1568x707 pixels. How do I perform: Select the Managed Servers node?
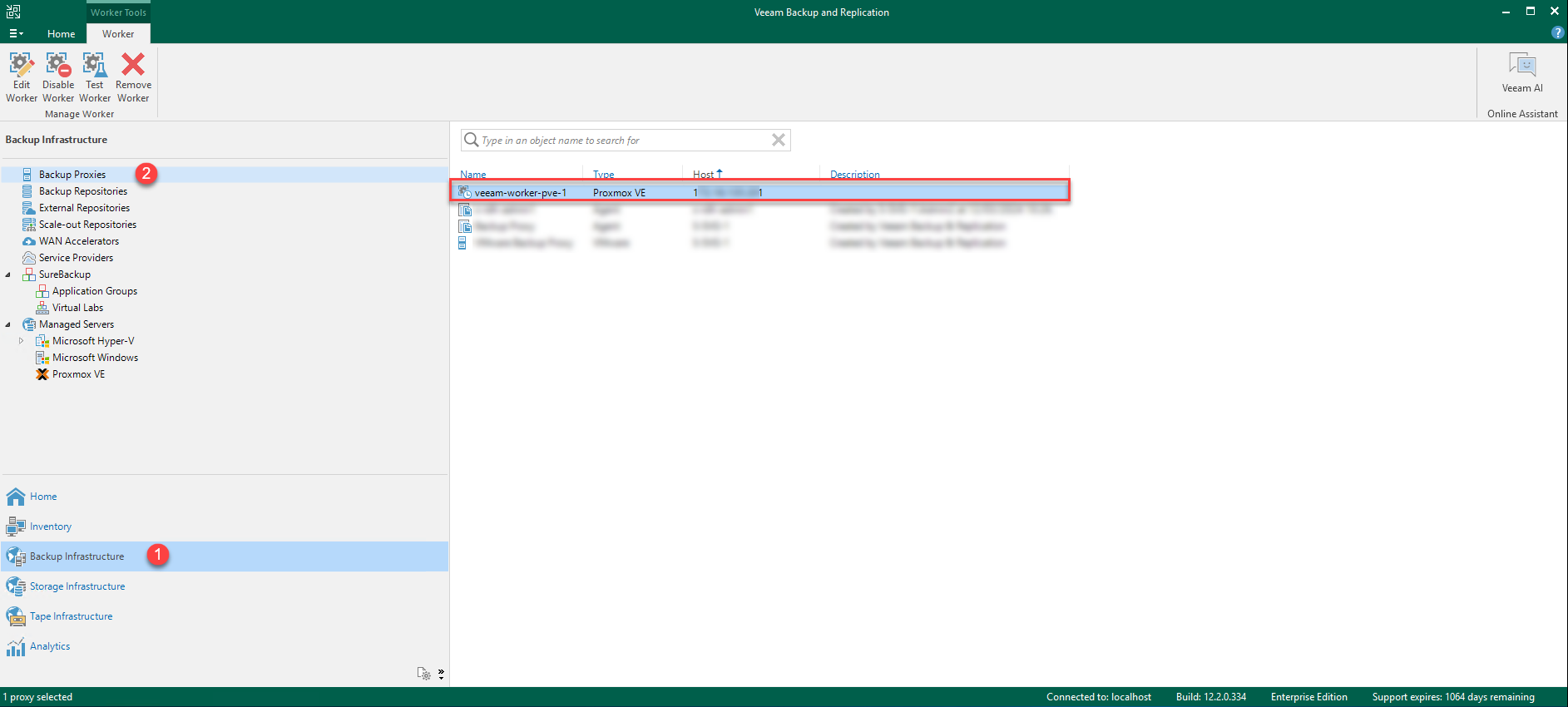77,324
